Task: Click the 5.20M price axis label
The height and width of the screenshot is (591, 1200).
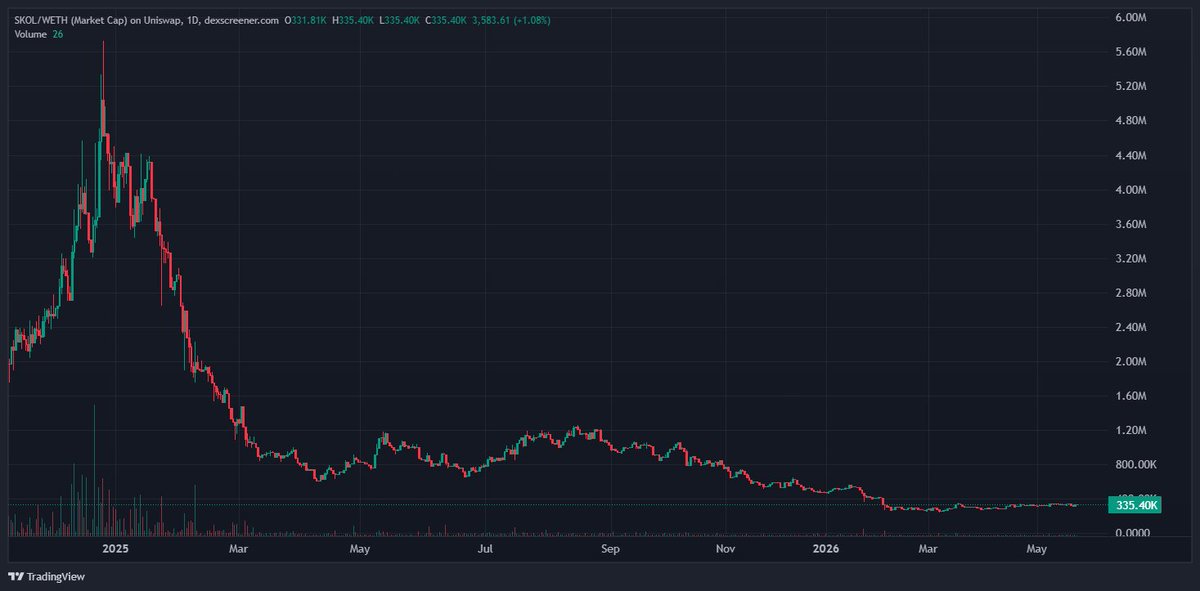Action: (x=1130, y=87)
